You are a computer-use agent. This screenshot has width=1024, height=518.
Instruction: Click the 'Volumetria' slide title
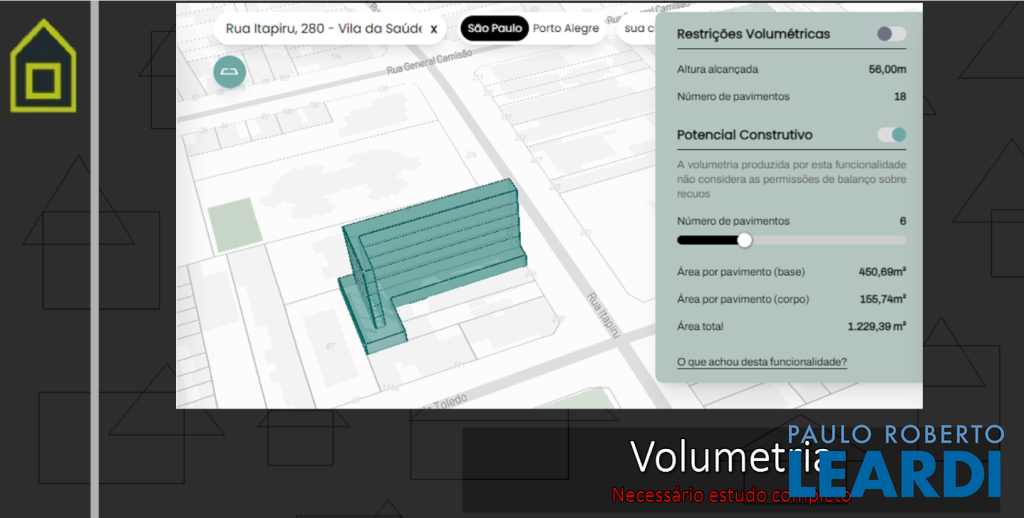(x=730, y=457)
